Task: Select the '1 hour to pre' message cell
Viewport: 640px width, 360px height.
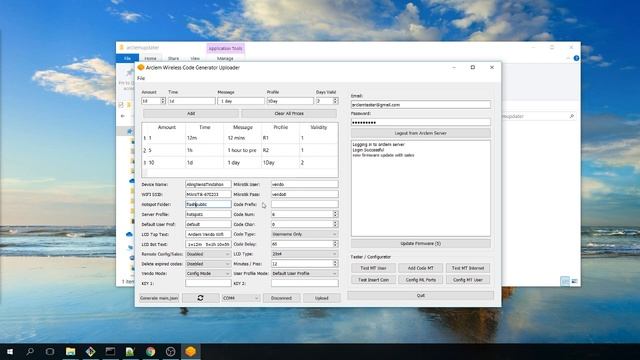Action: (x=242, y=150)
